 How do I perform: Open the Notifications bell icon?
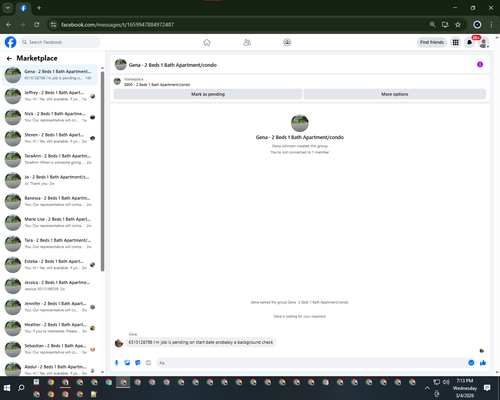(x=469, y=42)
